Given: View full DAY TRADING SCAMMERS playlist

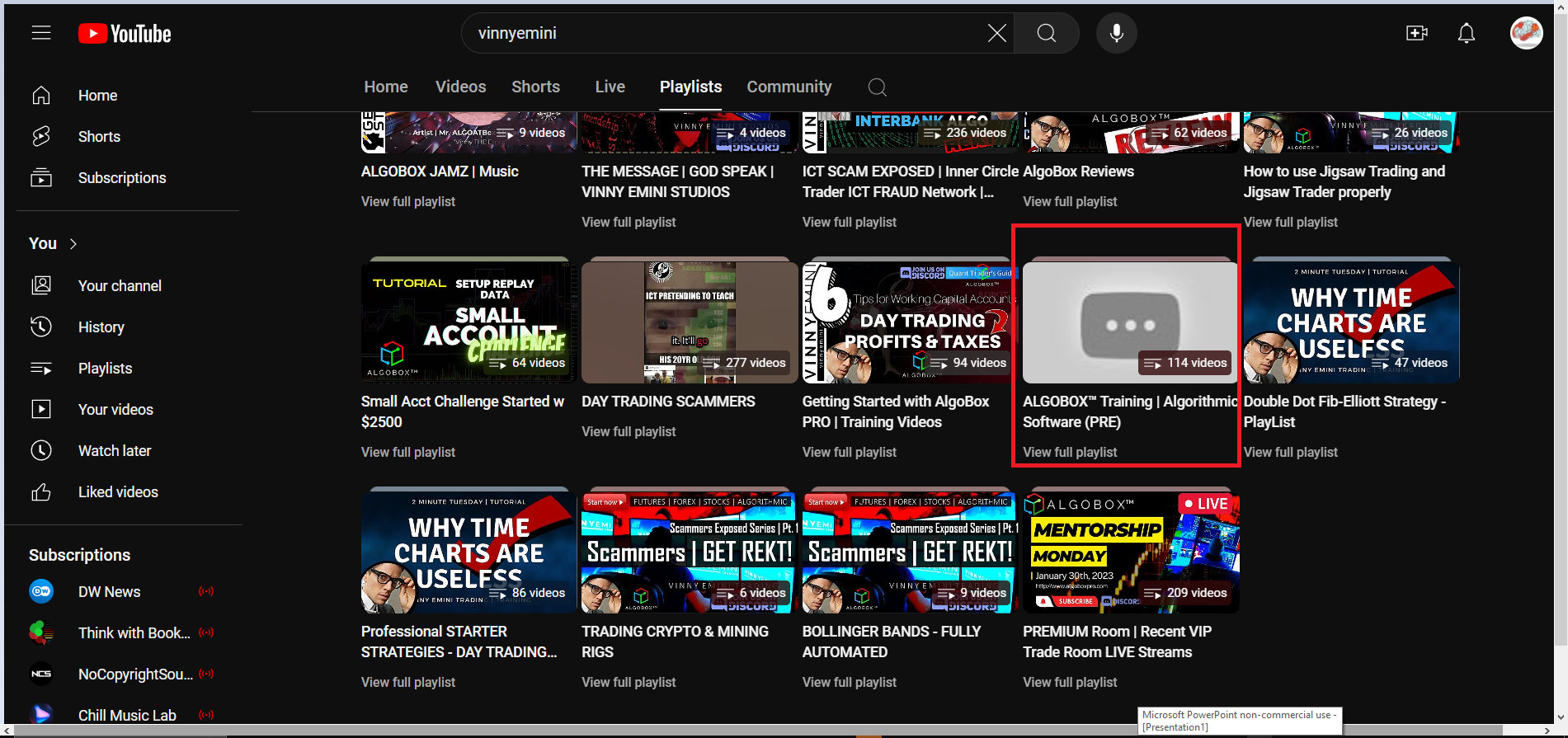Looking at the screenshot, I should tap(629, 432).
